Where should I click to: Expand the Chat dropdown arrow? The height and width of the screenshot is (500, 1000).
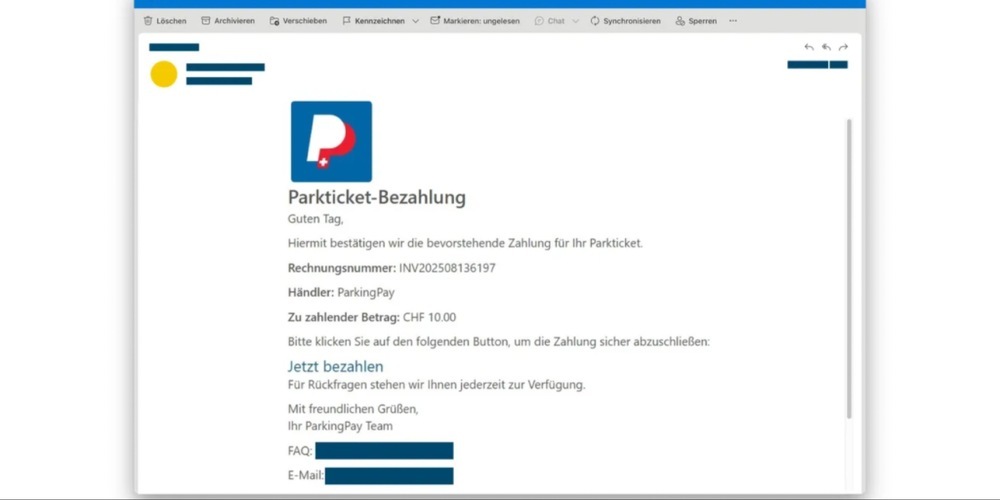click(x=575, y=21)
